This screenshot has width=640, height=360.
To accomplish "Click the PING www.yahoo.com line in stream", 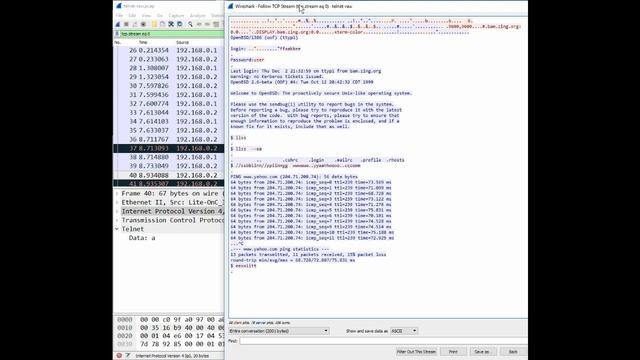I will click(x=294, y=177).
